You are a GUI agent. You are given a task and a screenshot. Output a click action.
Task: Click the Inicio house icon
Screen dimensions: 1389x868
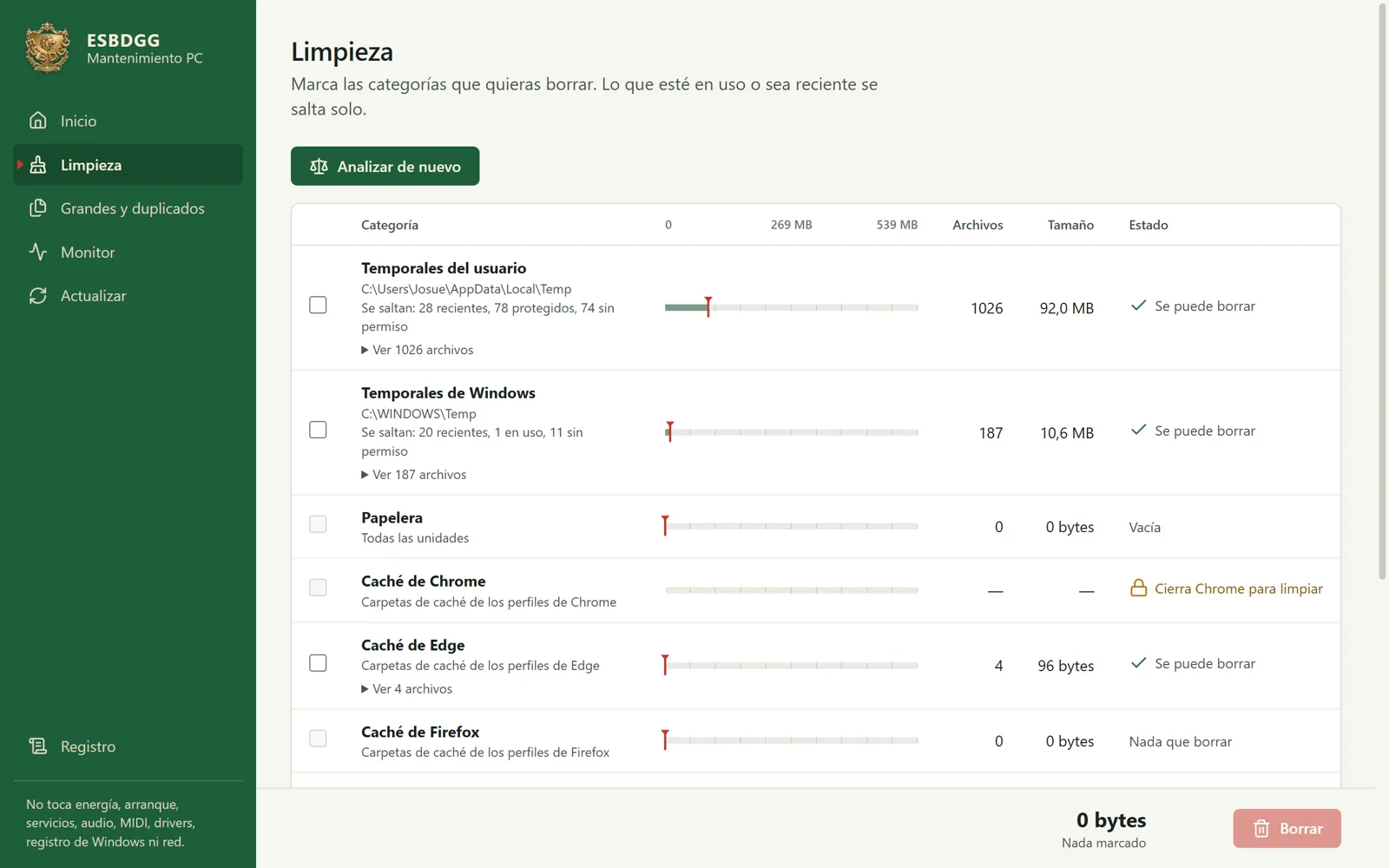[38, 121]
